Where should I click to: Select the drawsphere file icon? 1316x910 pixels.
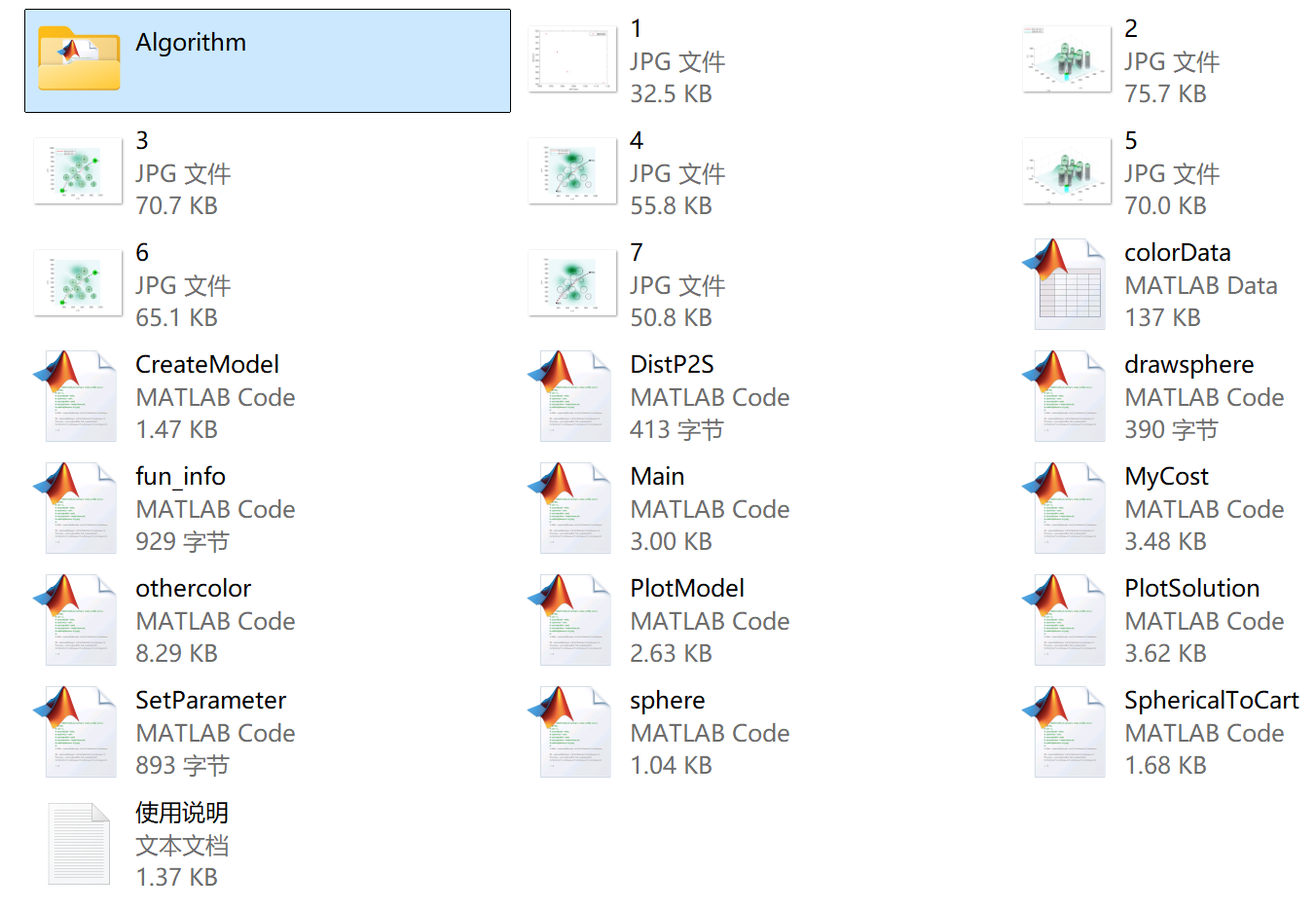pos(1066,396)
